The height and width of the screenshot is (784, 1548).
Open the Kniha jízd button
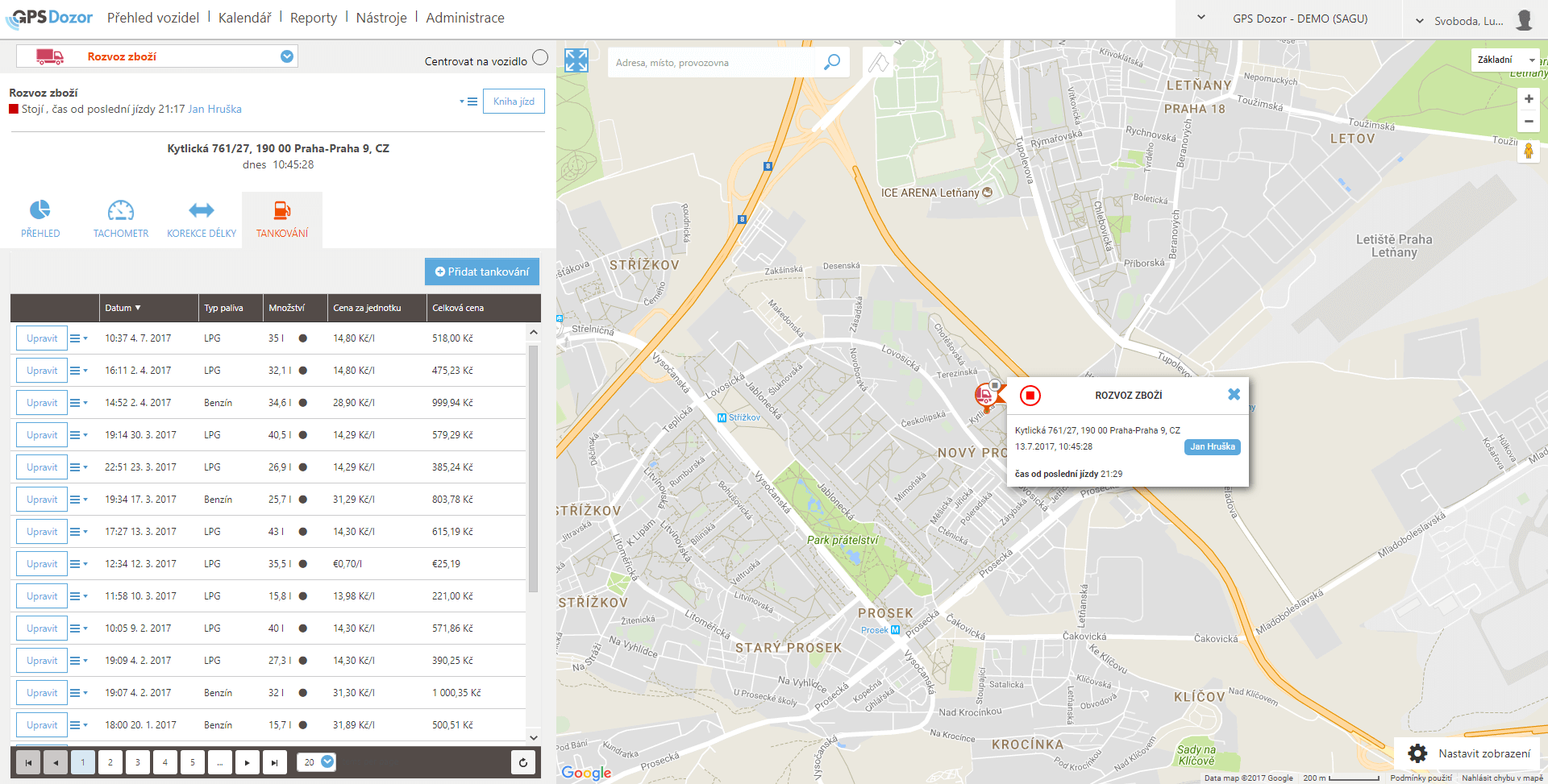pos(514,102)
